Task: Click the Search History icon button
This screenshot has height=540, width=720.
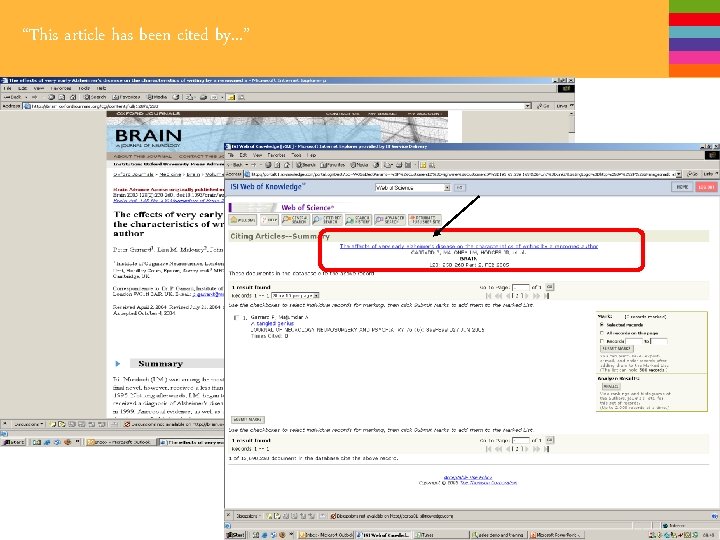Action: coord(358,220)
